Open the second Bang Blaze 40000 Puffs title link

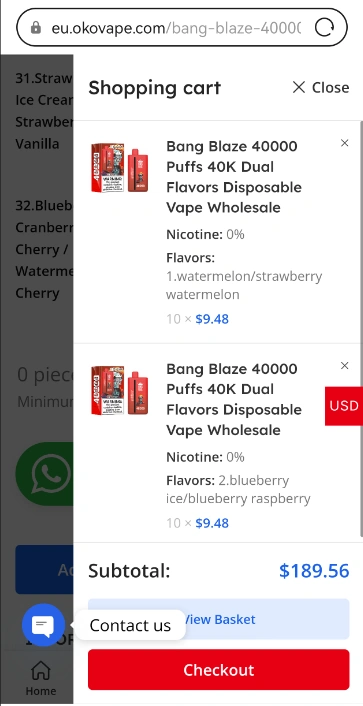point(234,399)
